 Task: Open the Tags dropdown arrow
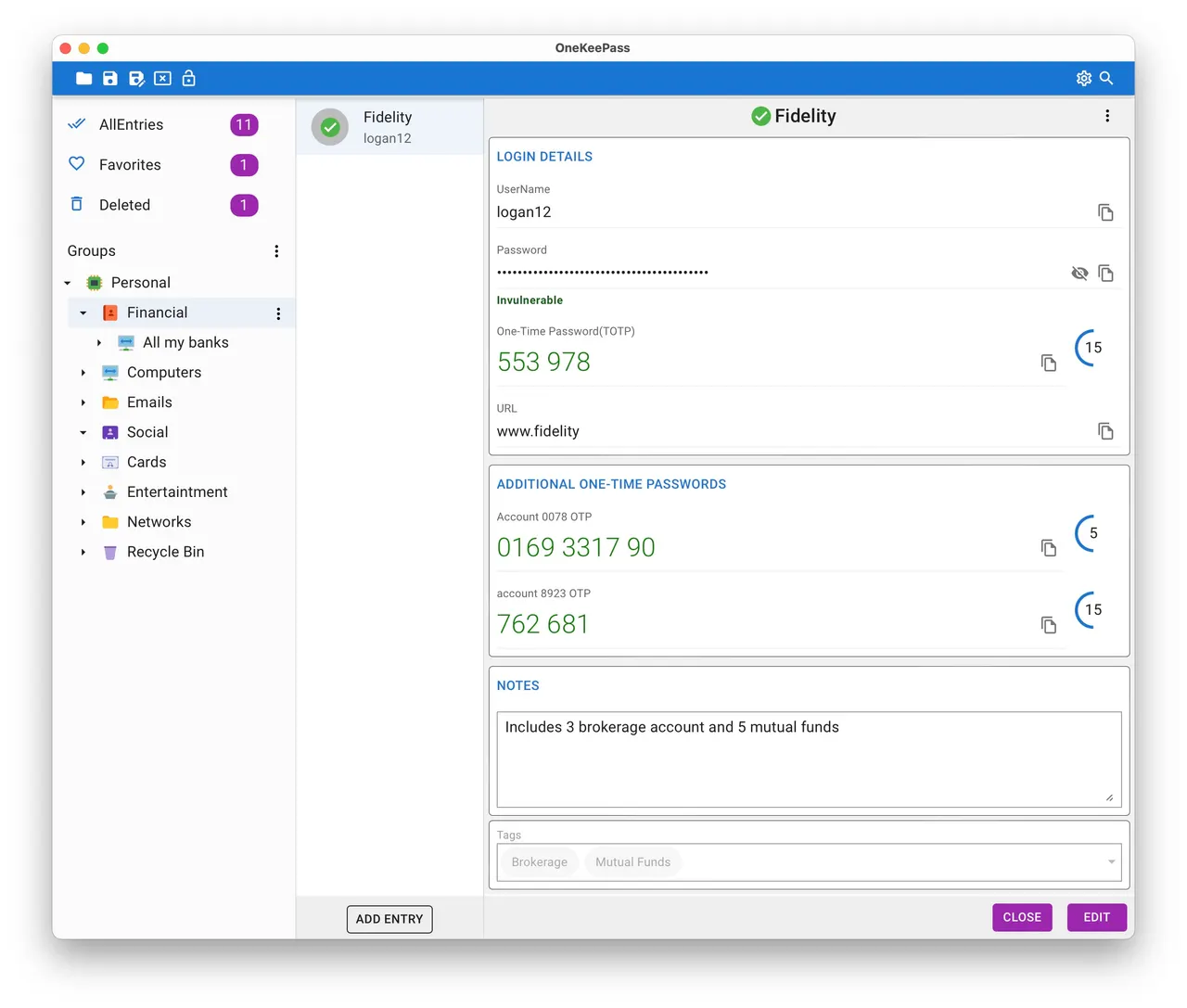1111,862
